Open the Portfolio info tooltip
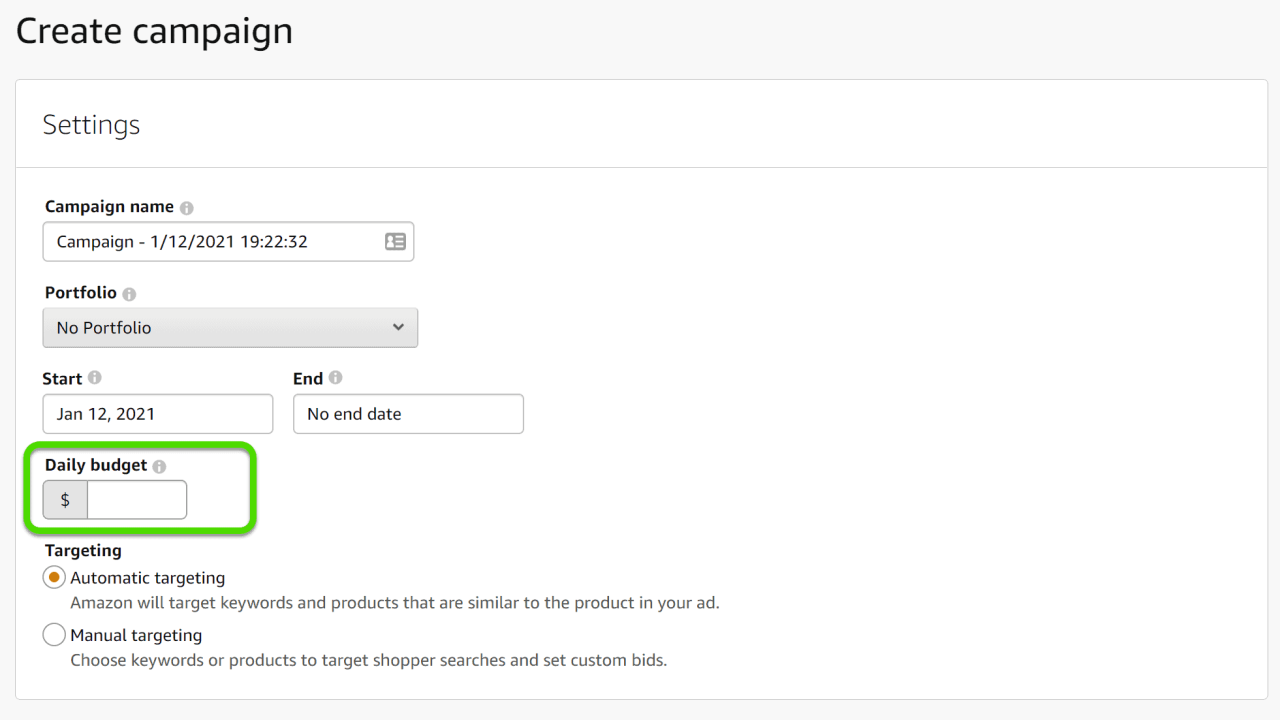 (x=129, y=293)
